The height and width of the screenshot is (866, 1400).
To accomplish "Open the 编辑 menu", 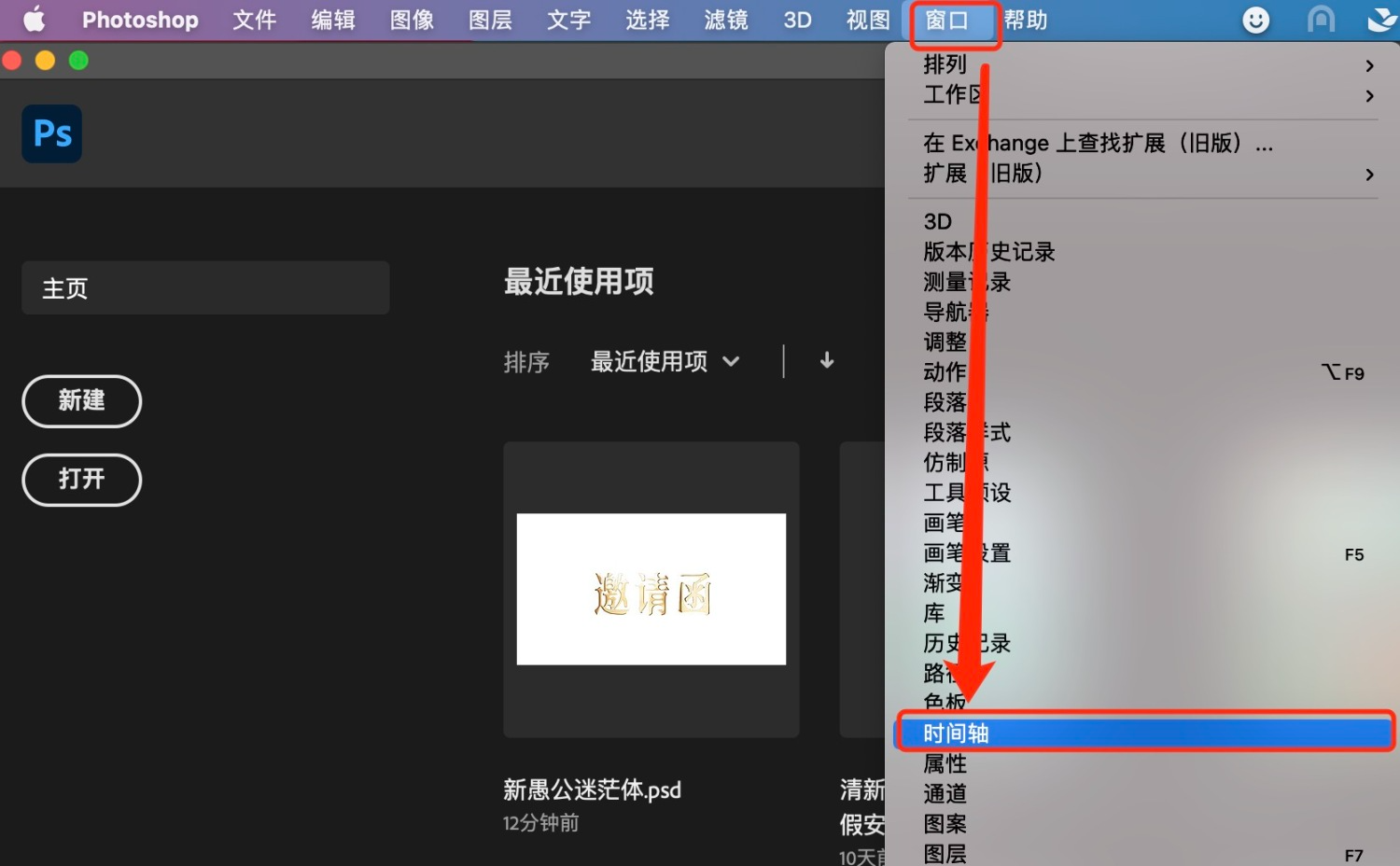I will [x=333, y=20].
